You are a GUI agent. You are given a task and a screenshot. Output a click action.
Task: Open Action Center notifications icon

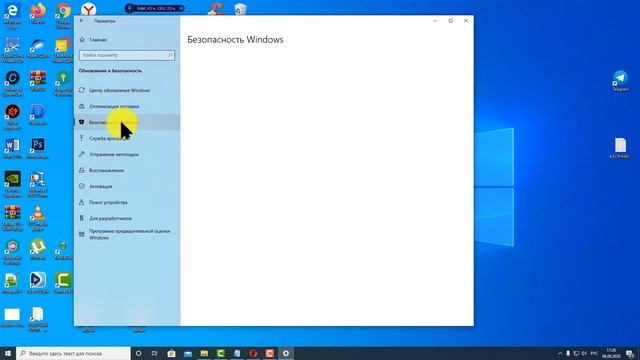click(x=630, y=353)
